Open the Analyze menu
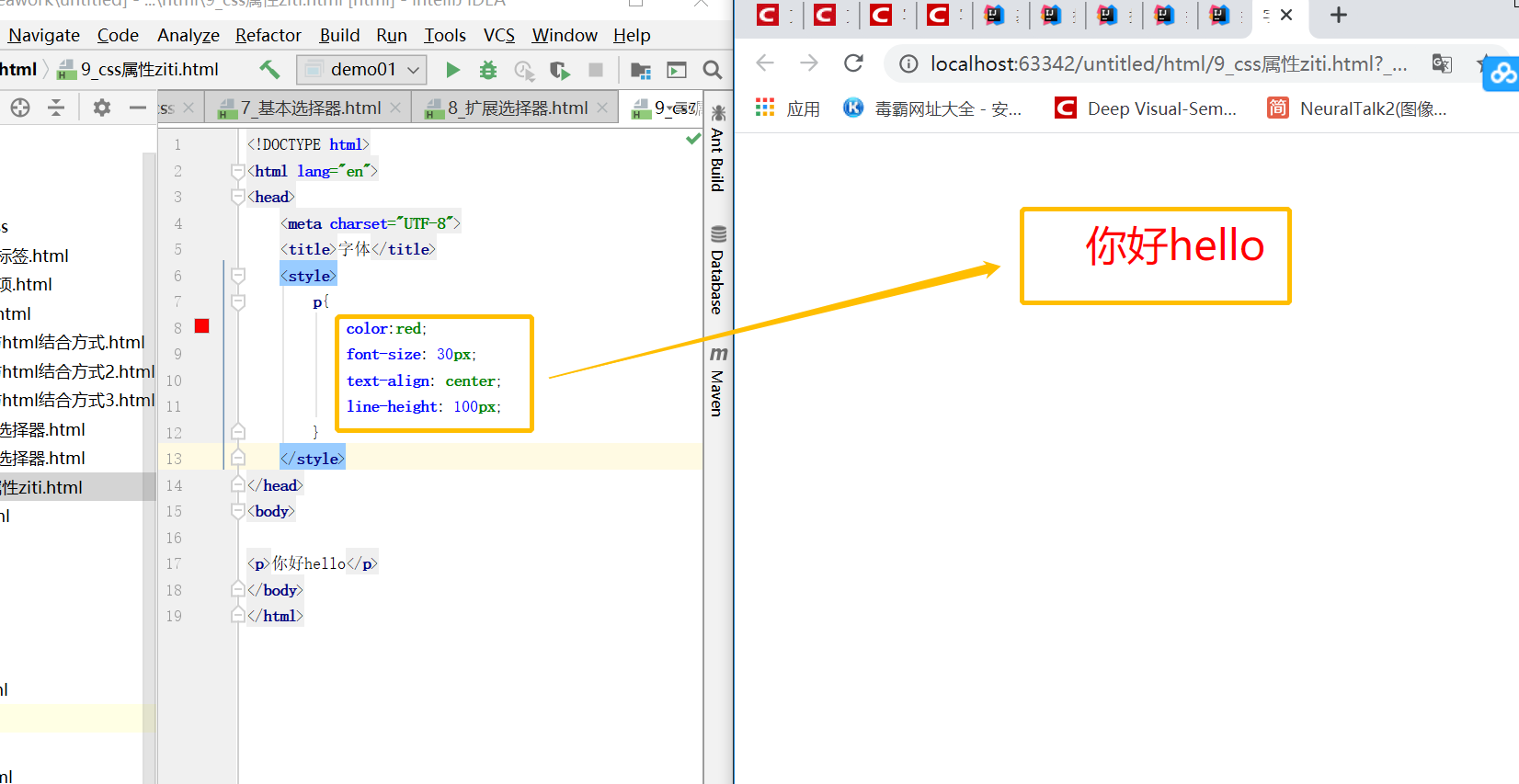Viewport: 1519px width, 784px height. [x=188, y=35]
